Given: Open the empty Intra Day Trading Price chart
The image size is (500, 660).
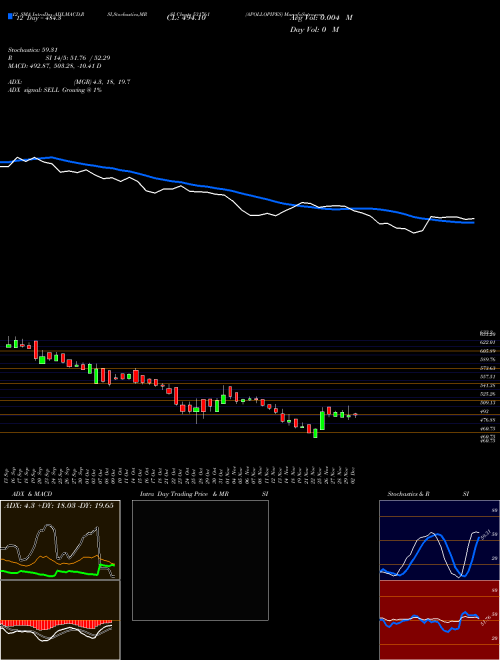Looking at the screenshot, I should coord(200,560).
